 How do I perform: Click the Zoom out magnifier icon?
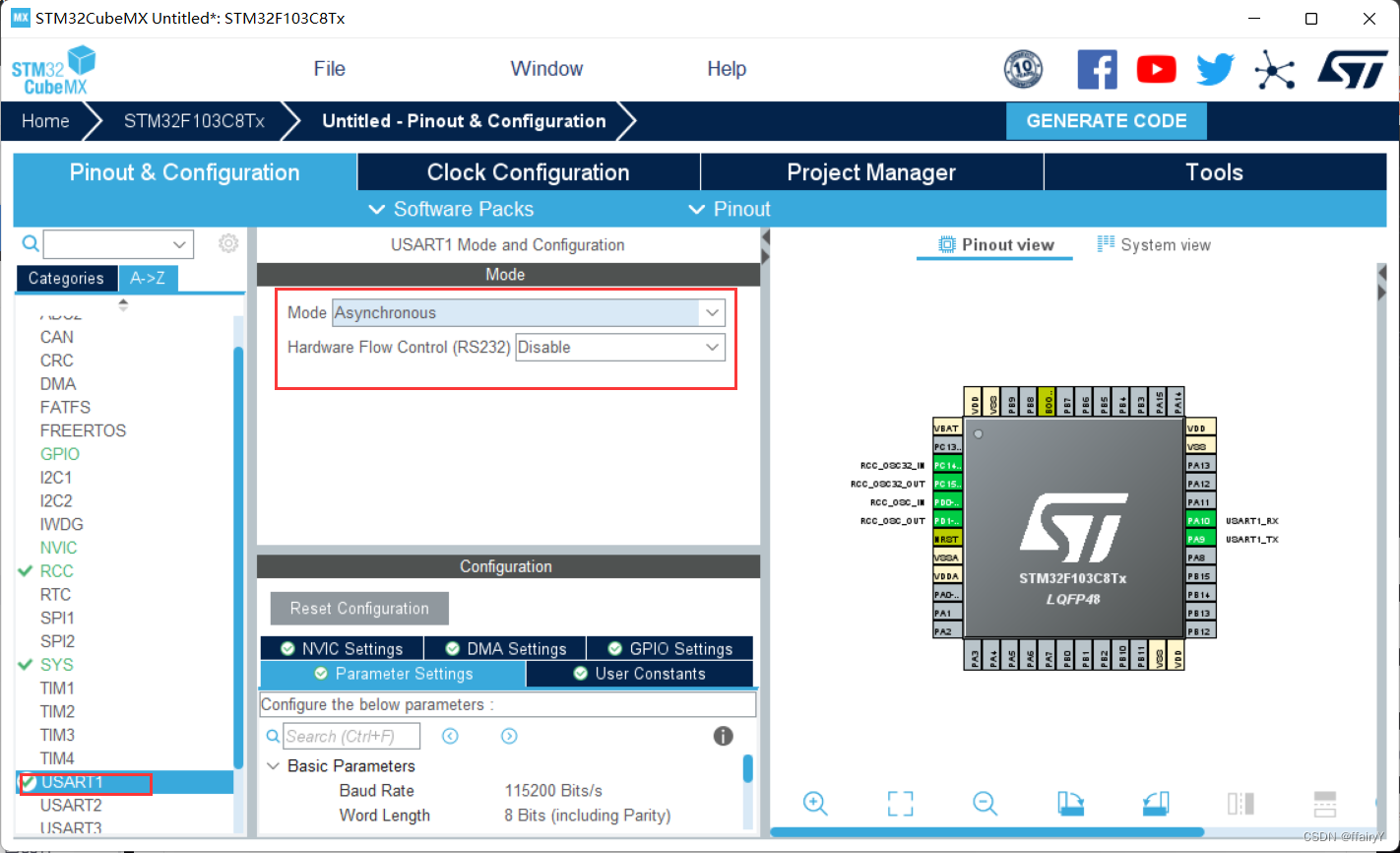pyautogui.click(x=986, y=803)
